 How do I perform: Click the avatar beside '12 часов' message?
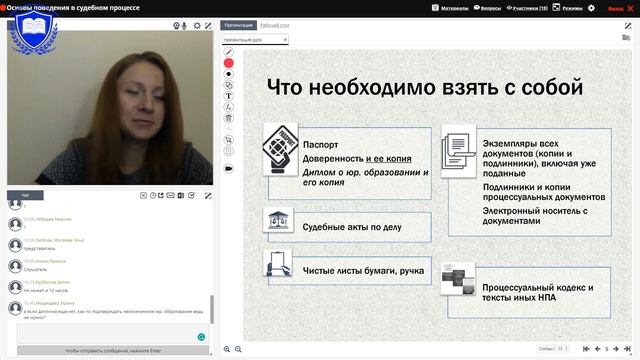[x=15, y=287]
